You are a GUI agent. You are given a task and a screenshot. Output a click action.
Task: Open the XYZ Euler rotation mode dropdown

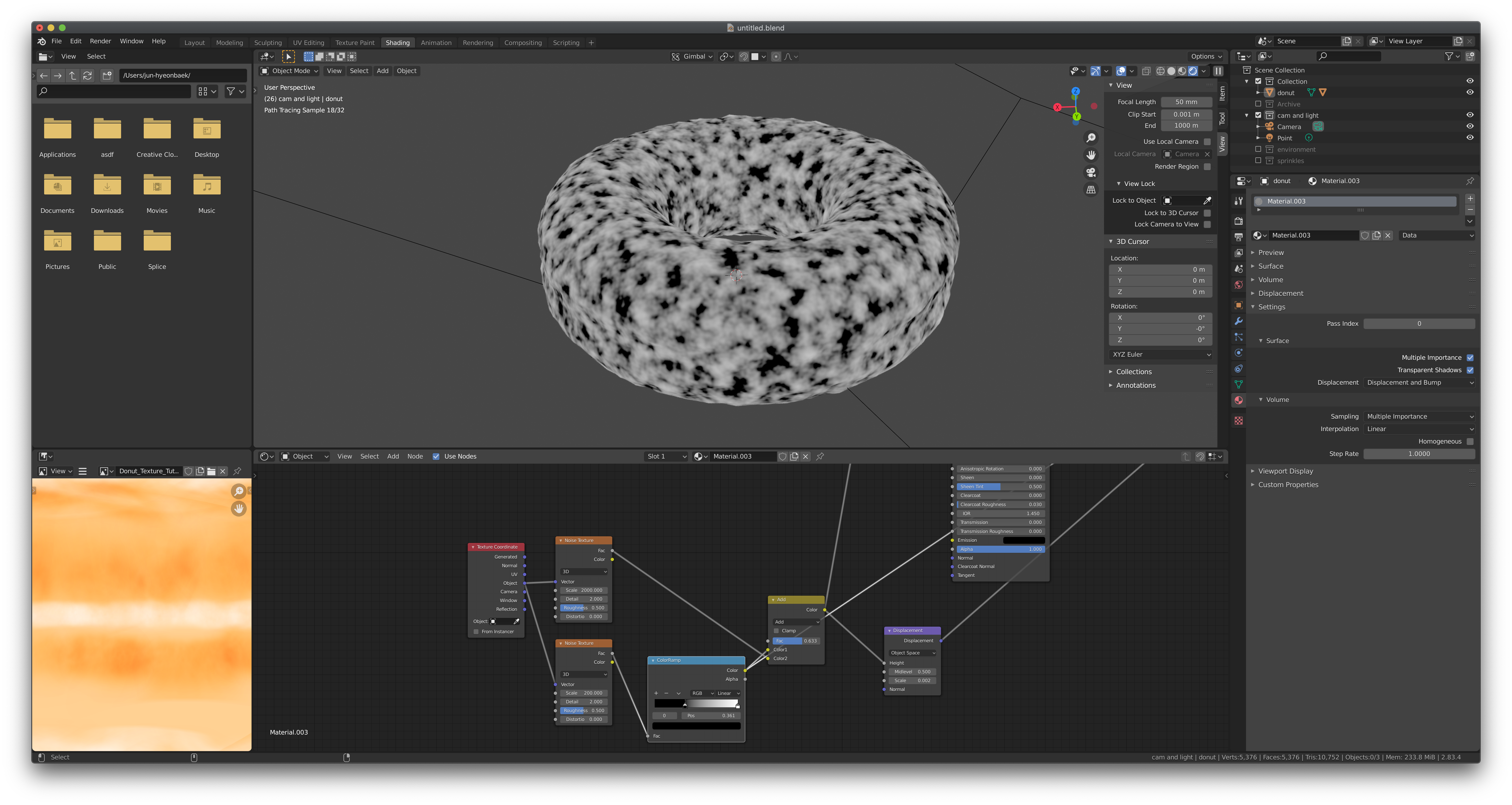tap(1160, 355)
